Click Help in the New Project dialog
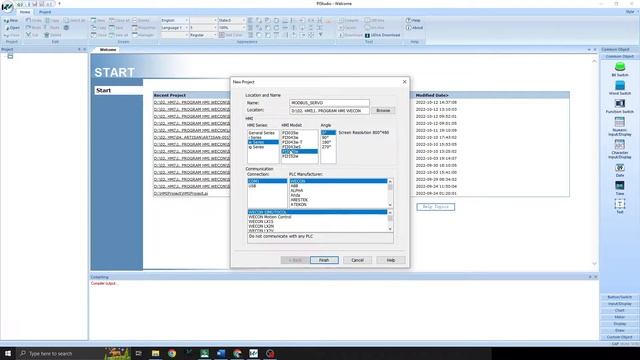Viewport: 640px width, 360px height. (391, 260)
